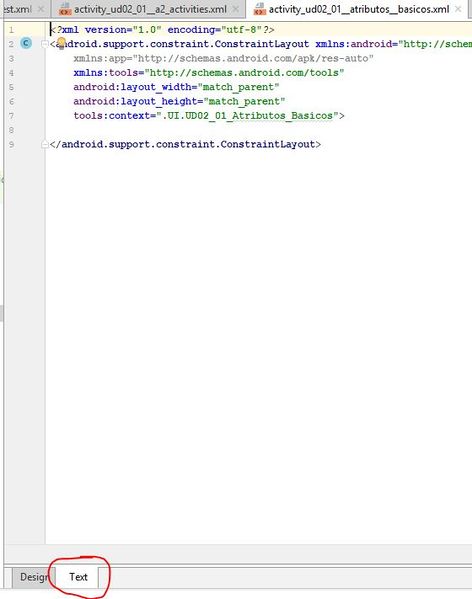Open activity_ud02_01__a2_activities.xml tab
Viewport: 472px width, 599px height.
point(150,9)
